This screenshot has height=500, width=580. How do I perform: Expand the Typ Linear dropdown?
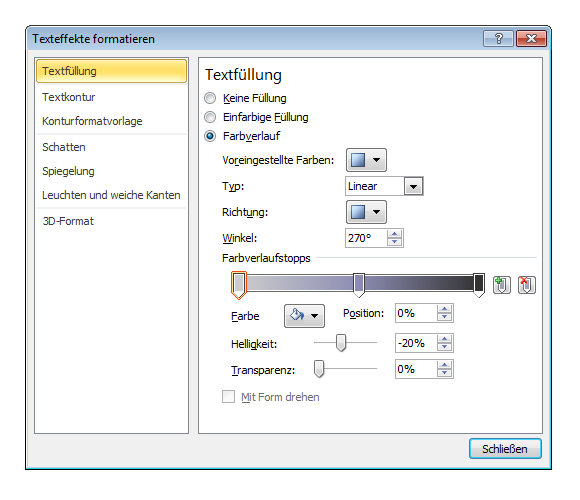414,186
